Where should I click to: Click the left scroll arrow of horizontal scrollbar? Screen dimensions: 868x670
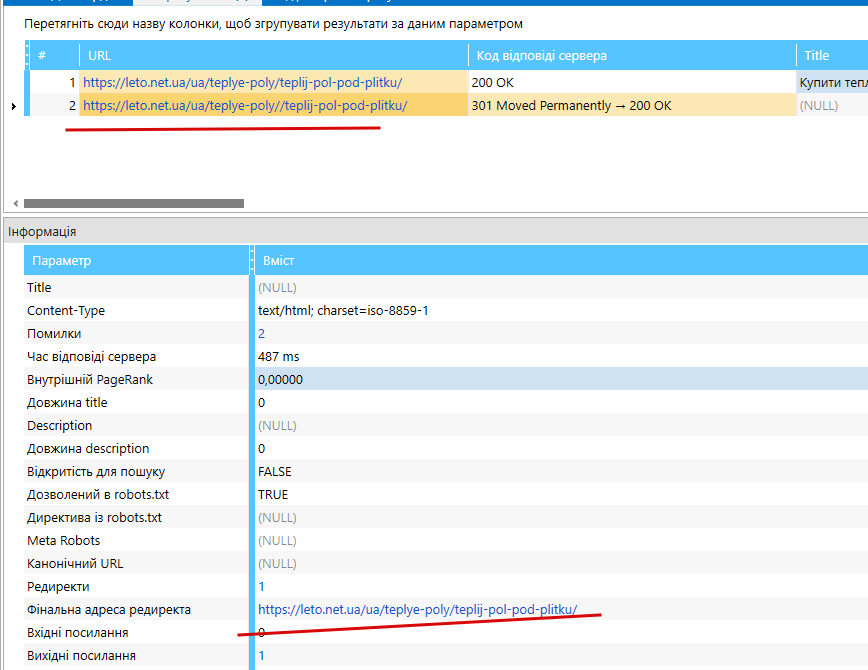16,203
